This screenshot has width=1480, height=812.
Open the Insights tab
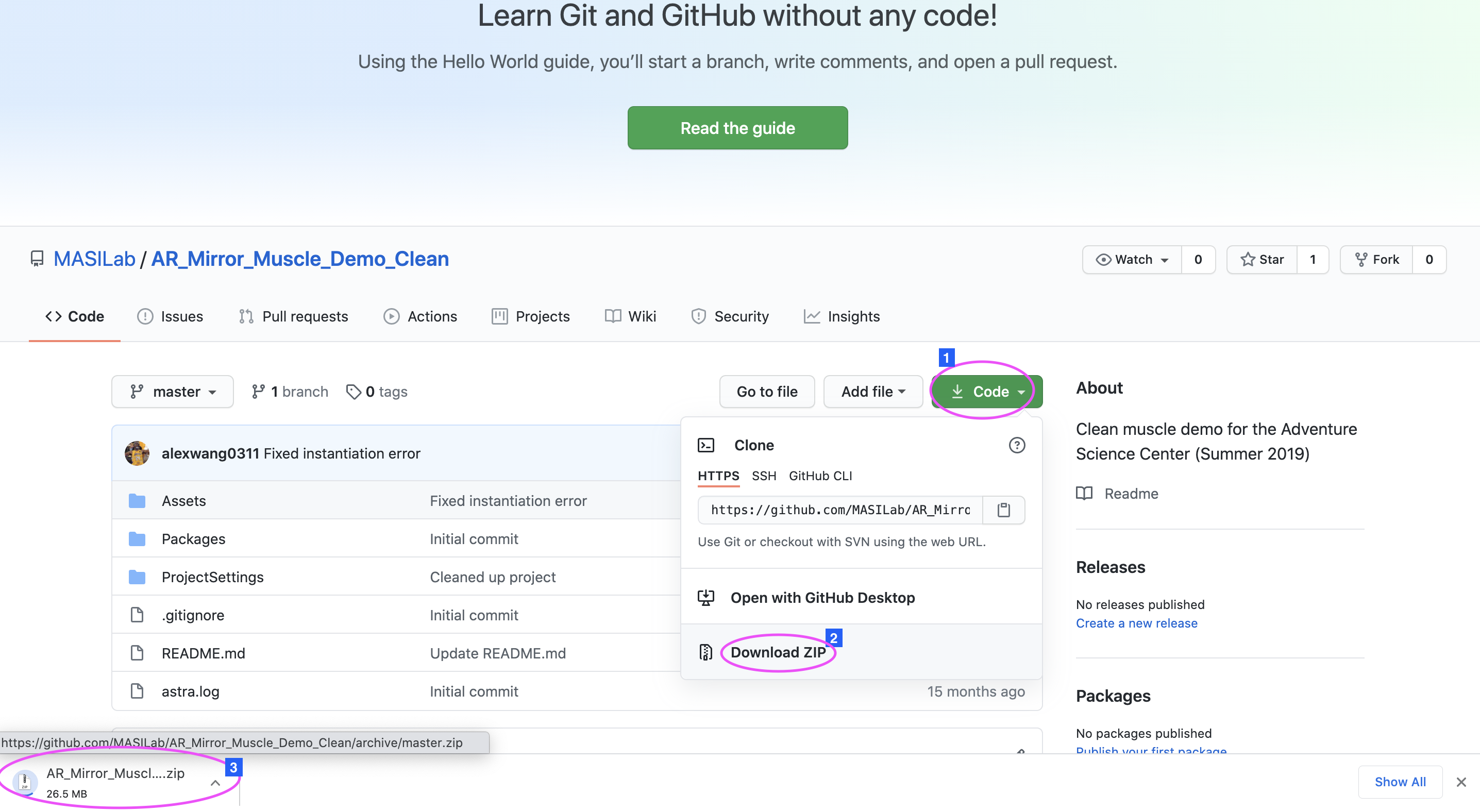tap(841, 316)
